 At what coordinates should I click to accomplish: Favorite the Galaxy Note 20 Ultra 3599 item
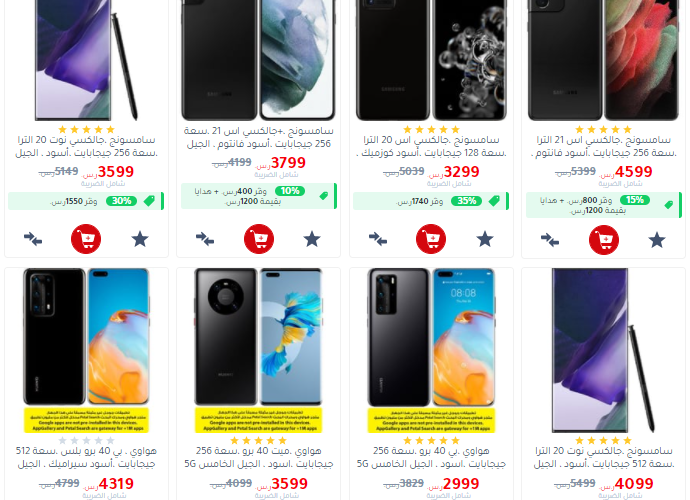tap(140, 239)
